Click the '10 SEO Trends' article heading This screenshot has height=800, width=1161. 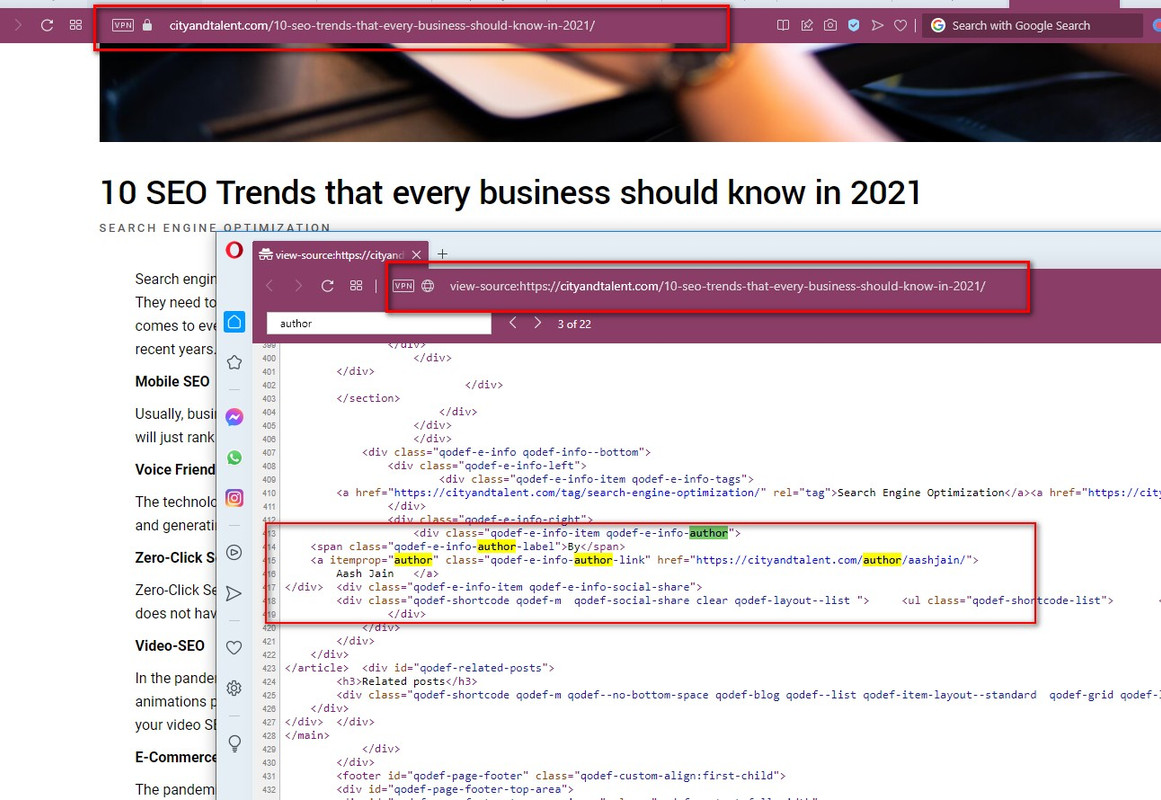510,193
